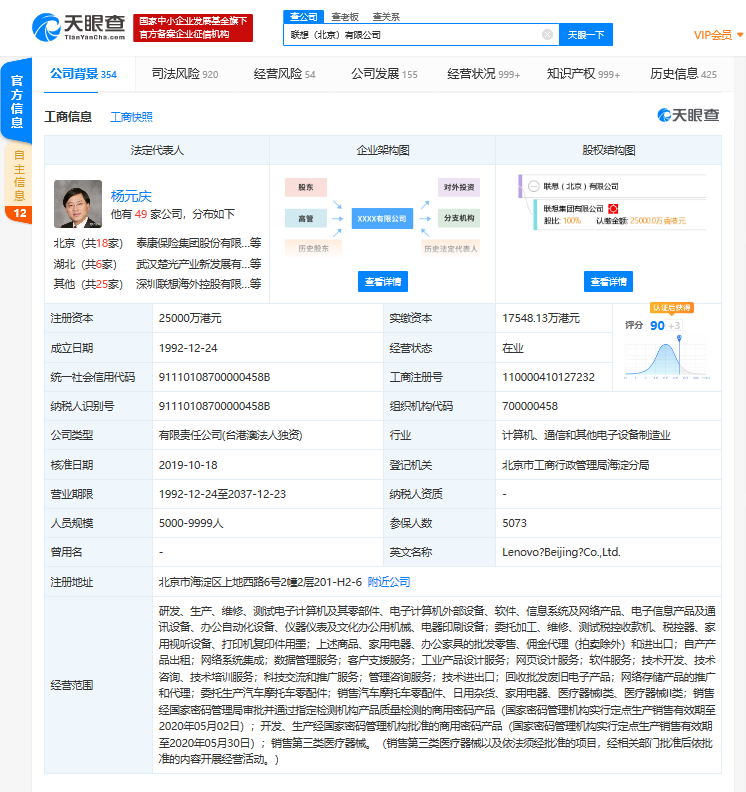
Task: Click the score value 90
Action: pos(657,325)
